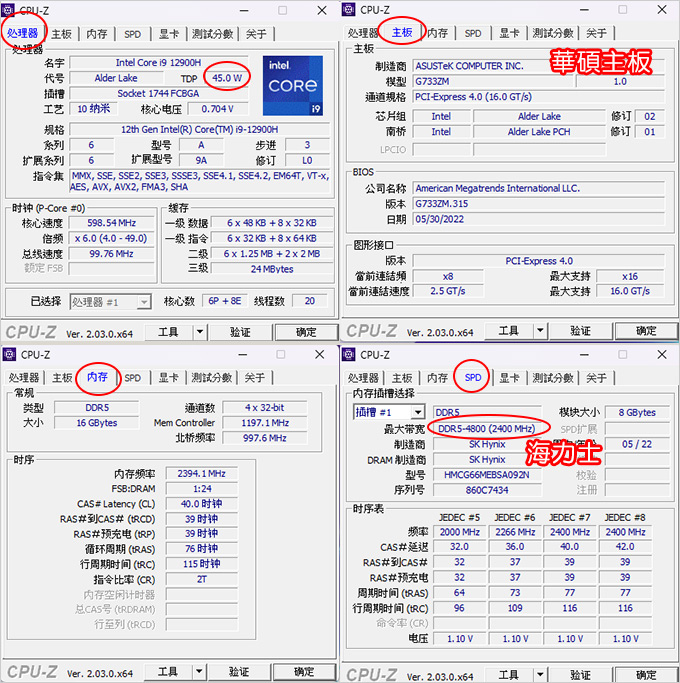The image size is (680, 683).
Task: Click the memory size 16 GBytes value
Action: point(97,423)
